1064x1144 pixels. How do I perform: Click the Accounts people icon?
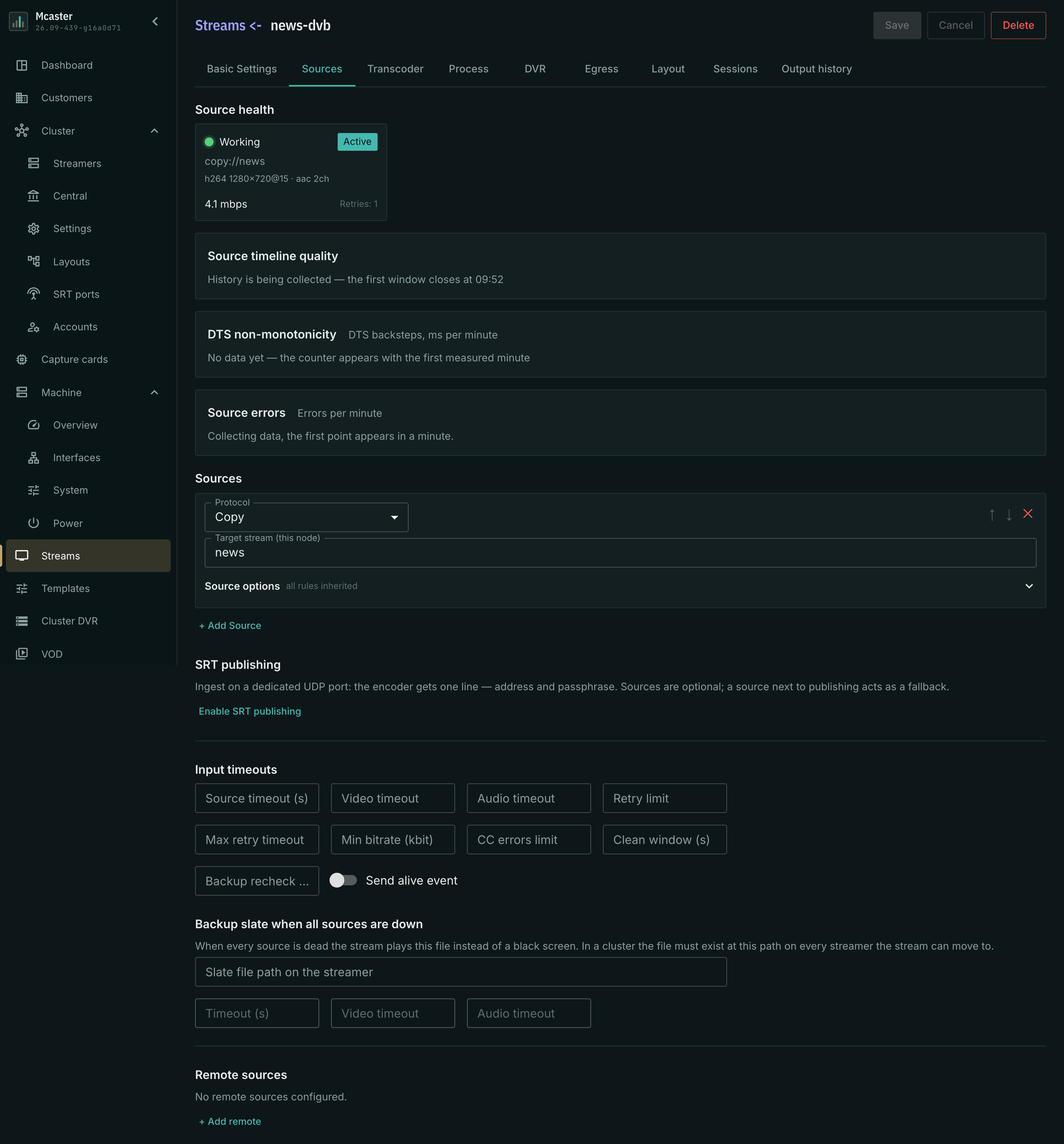click(34, 327)
